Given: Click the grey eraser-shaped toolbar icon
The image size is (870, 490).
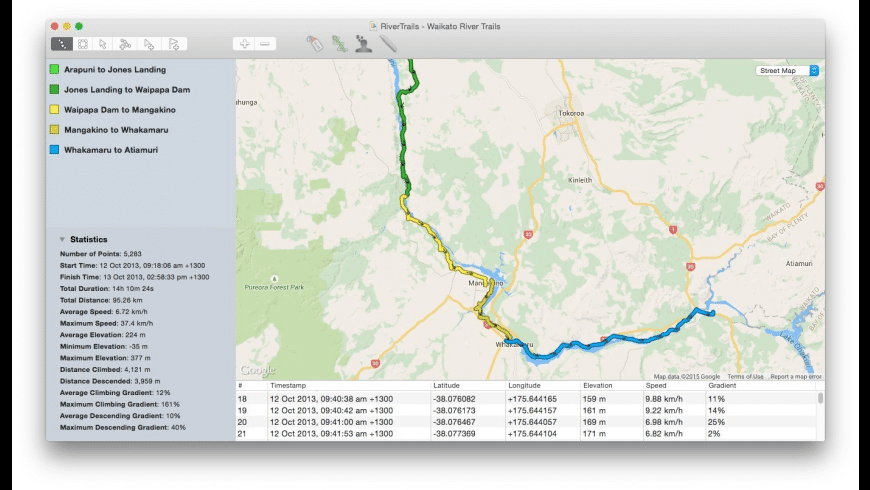Looking at the screenshot, I should (388, 44).
